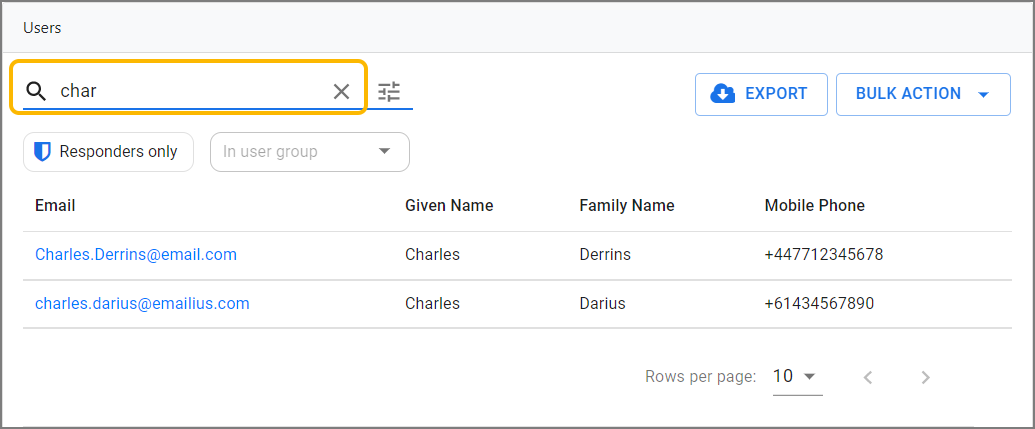Toggle the Responders only filter
This screenshot has width=1035, height=429.
point(108,152)
